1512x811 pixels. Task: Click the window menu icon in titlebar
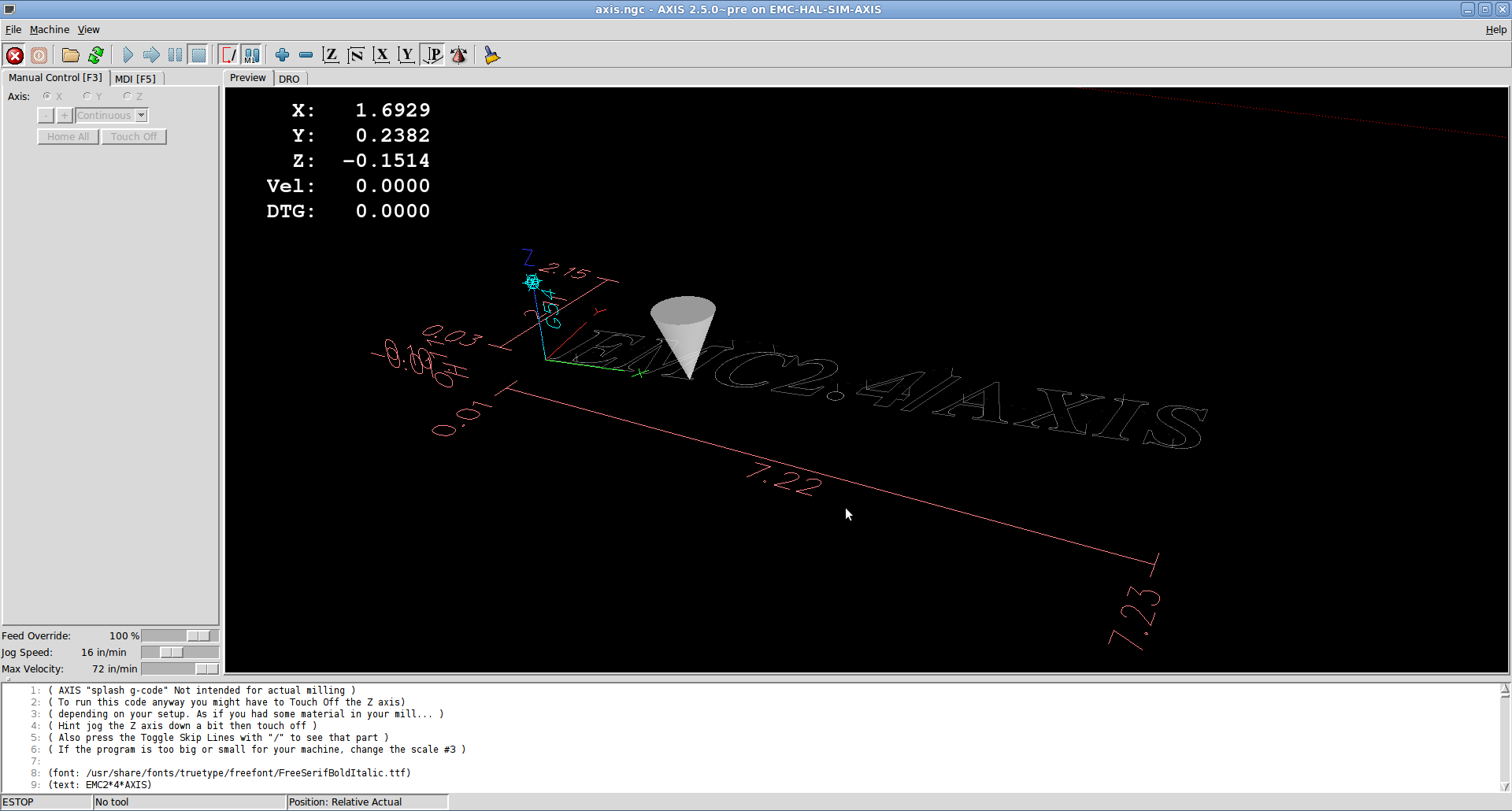pyautogui.click(x=9, y=9)
